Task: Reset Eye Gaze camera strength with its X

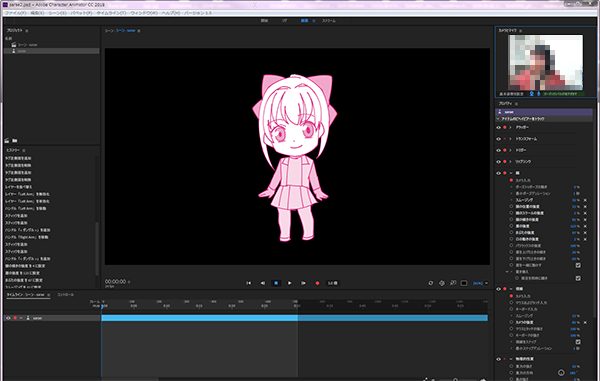Action: click(x=585, y=322)
